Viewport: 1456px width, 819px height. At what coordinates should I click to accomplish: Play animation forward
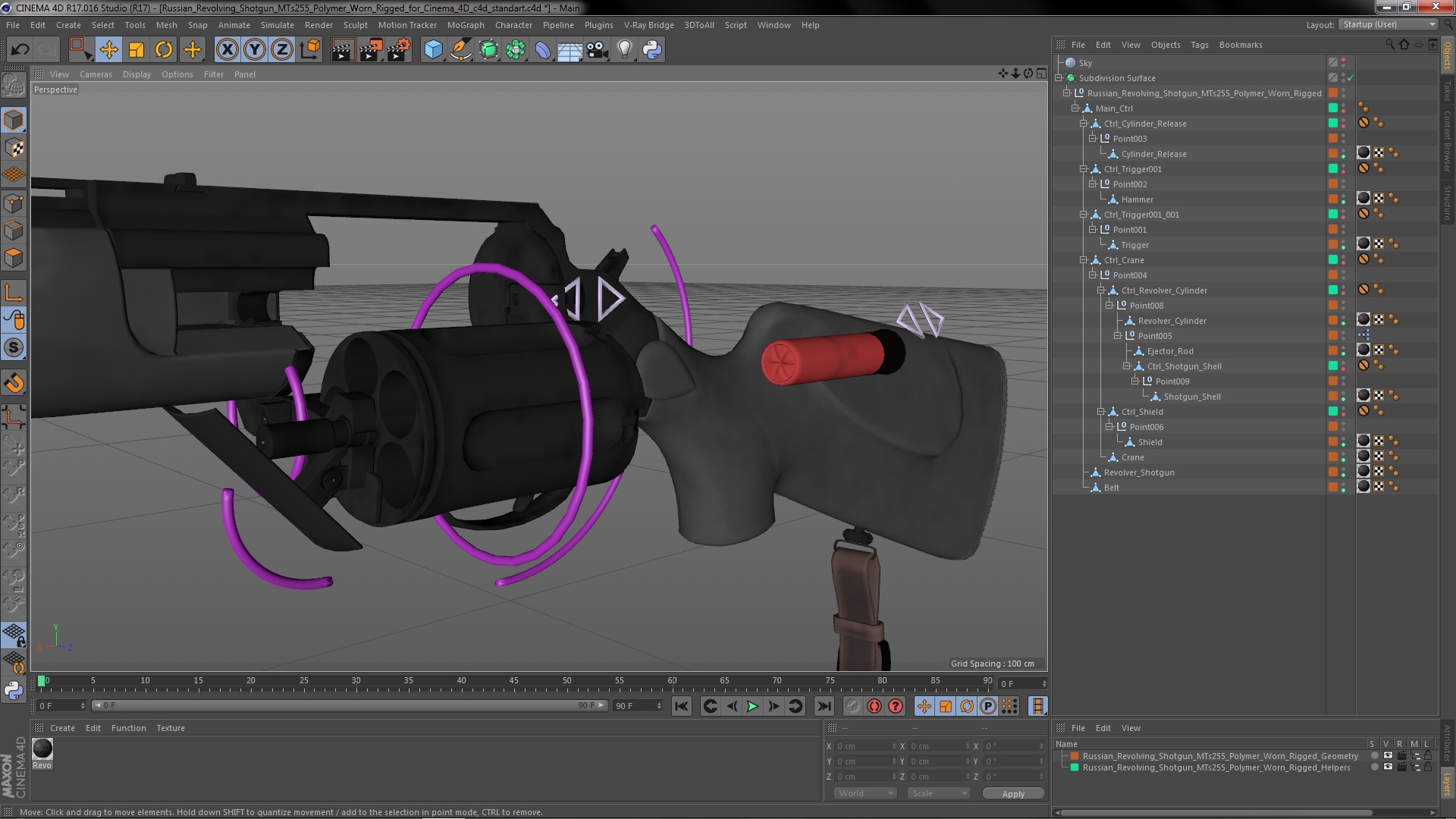(752, 706)
